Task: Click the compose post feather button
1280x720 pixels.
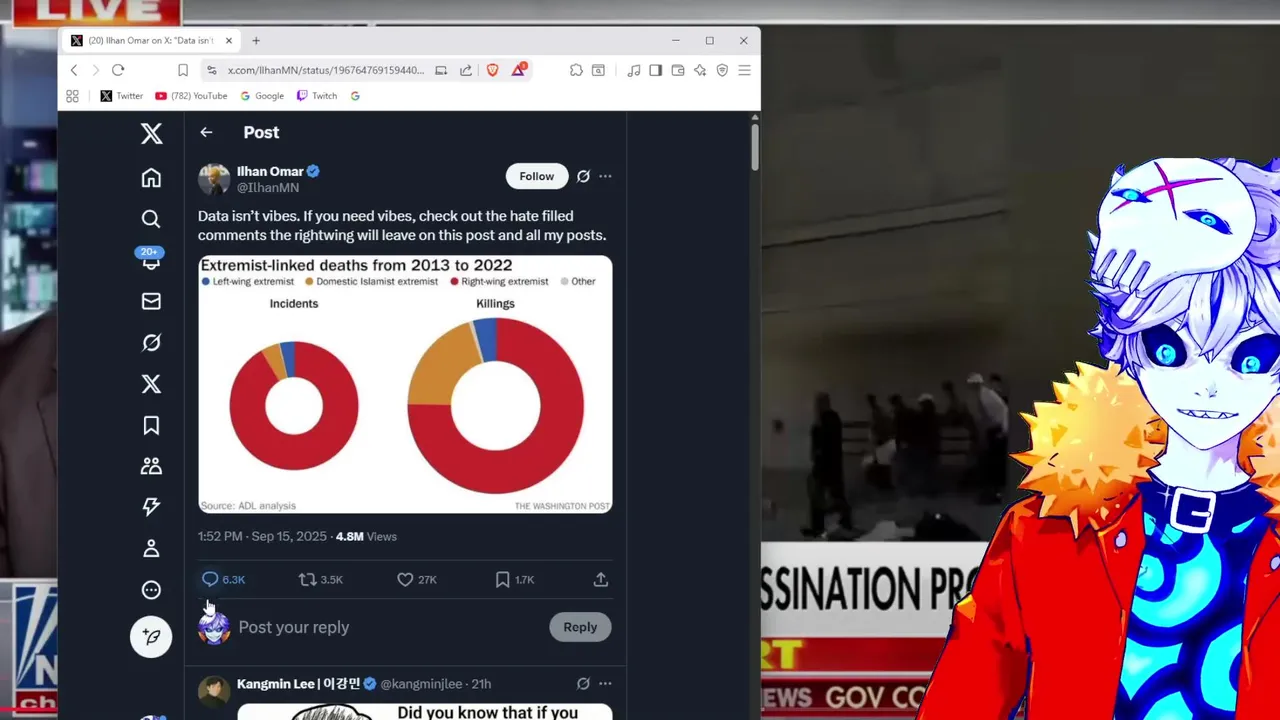Action: 151,636
